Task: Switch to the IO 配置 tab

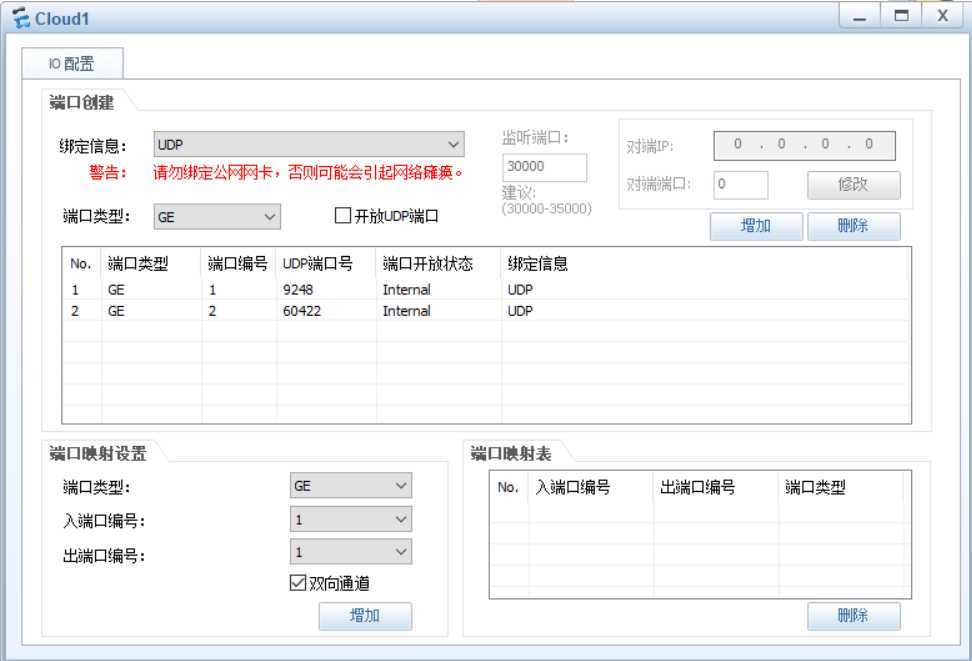Action: (74, 62)
